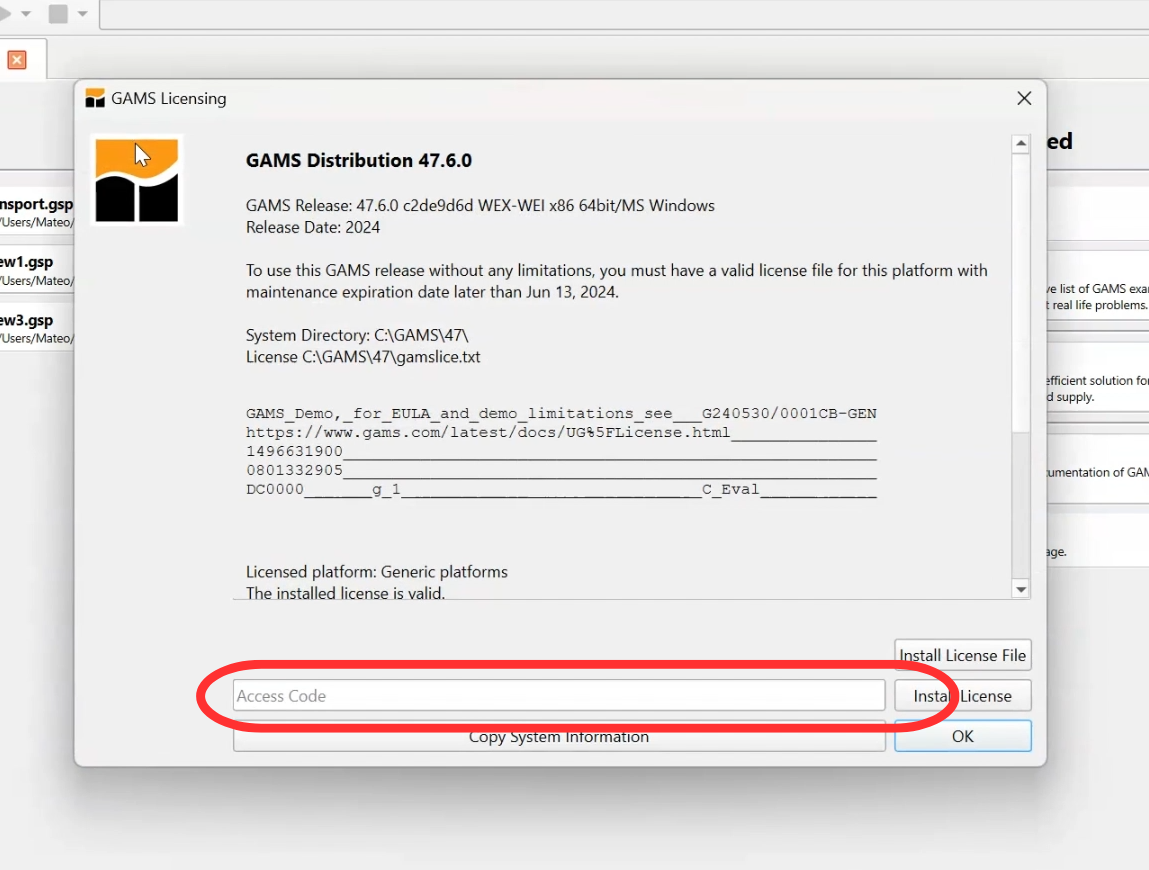Click the empty field right of toolbar icons
Viewport: 1149px width, 870px height.
coord(620,14)
